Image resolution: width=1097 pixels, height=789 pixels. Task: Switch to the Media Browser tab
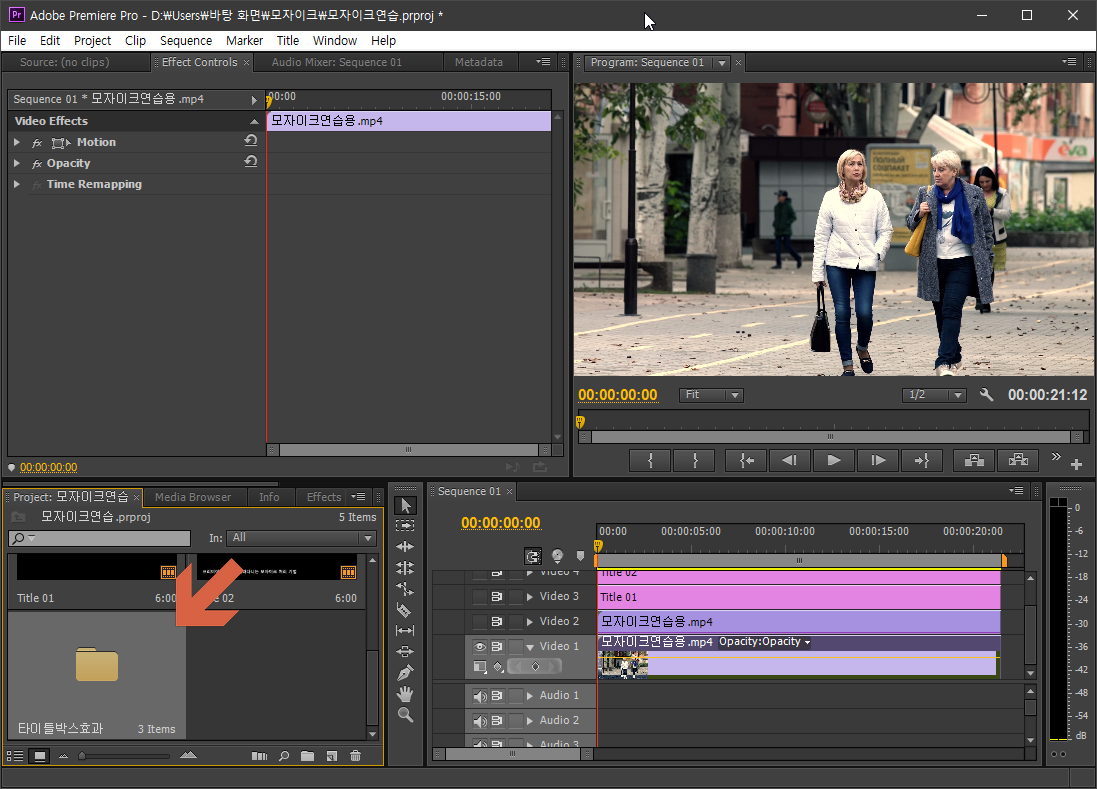pos(193,497)
